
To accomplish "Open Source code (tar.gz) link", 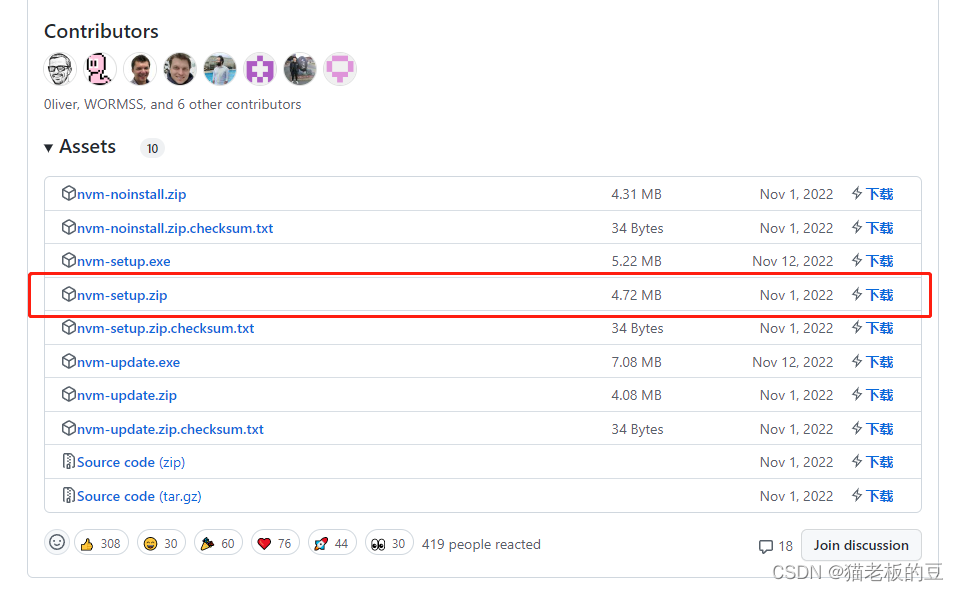I will (x=139, y=496).
